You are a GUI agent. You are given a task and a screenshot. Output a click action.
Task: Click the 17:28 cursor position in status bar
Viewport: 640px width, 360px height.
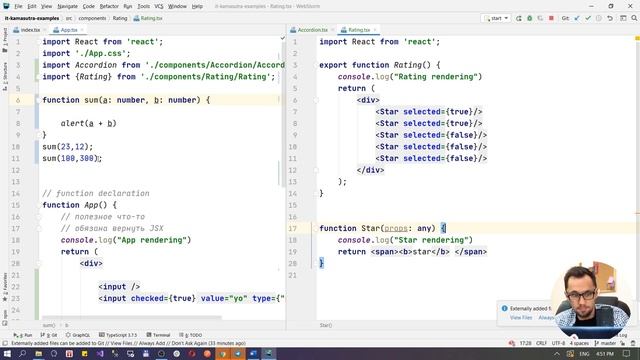(525, 343)
